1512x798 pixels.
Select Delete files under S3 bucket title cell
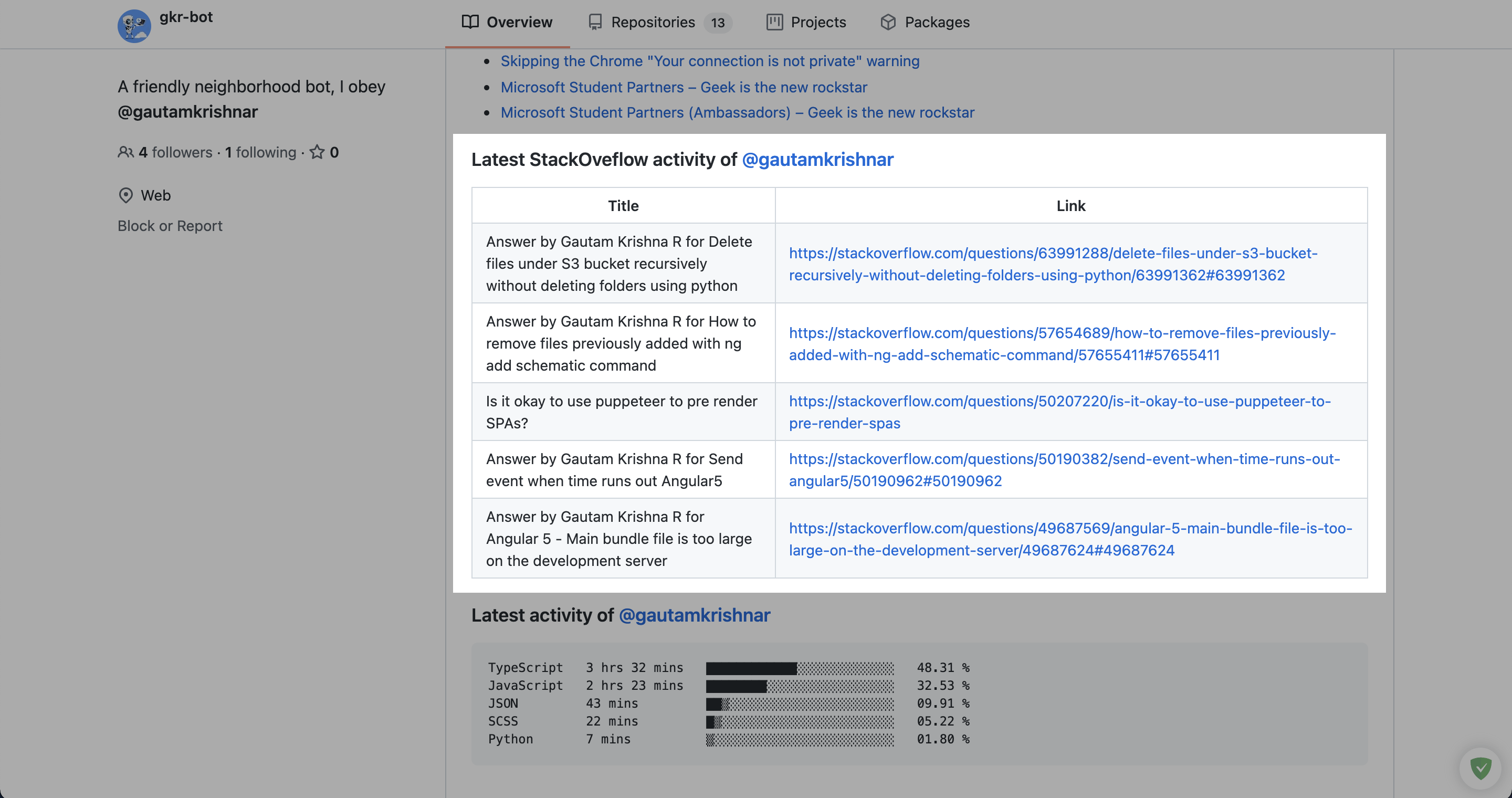(623, 264)
